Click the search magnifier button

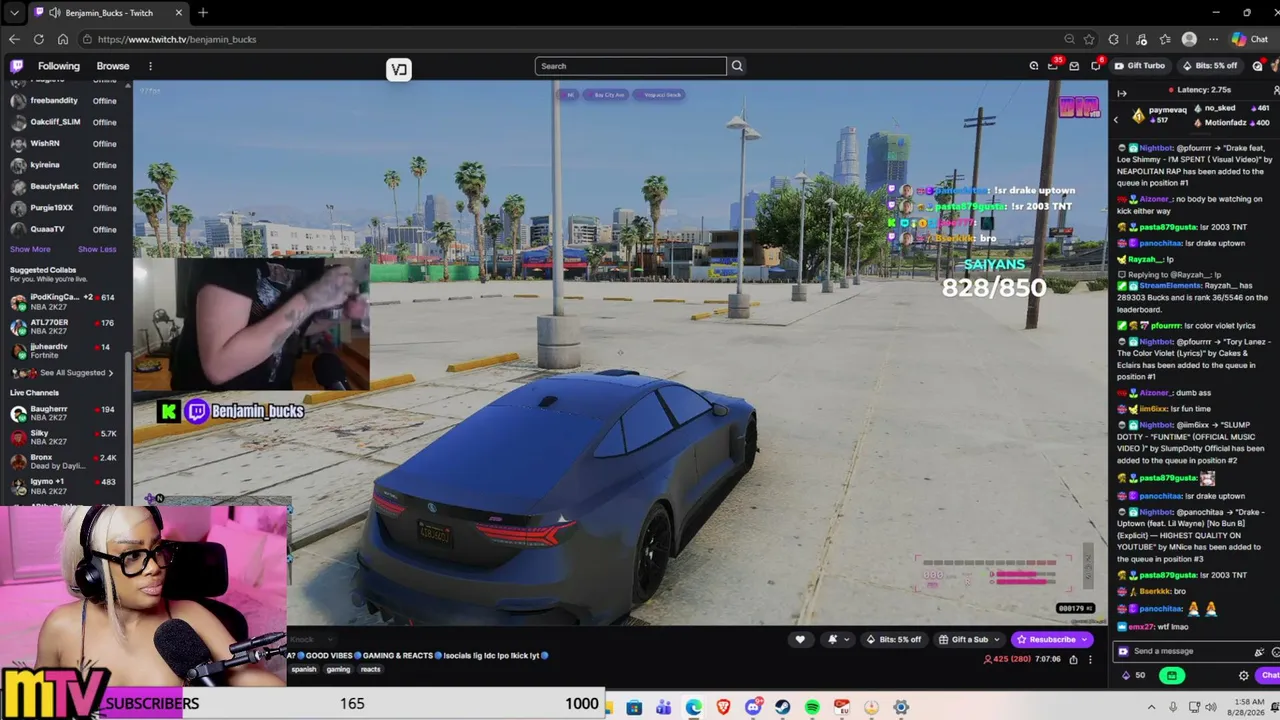737,66
